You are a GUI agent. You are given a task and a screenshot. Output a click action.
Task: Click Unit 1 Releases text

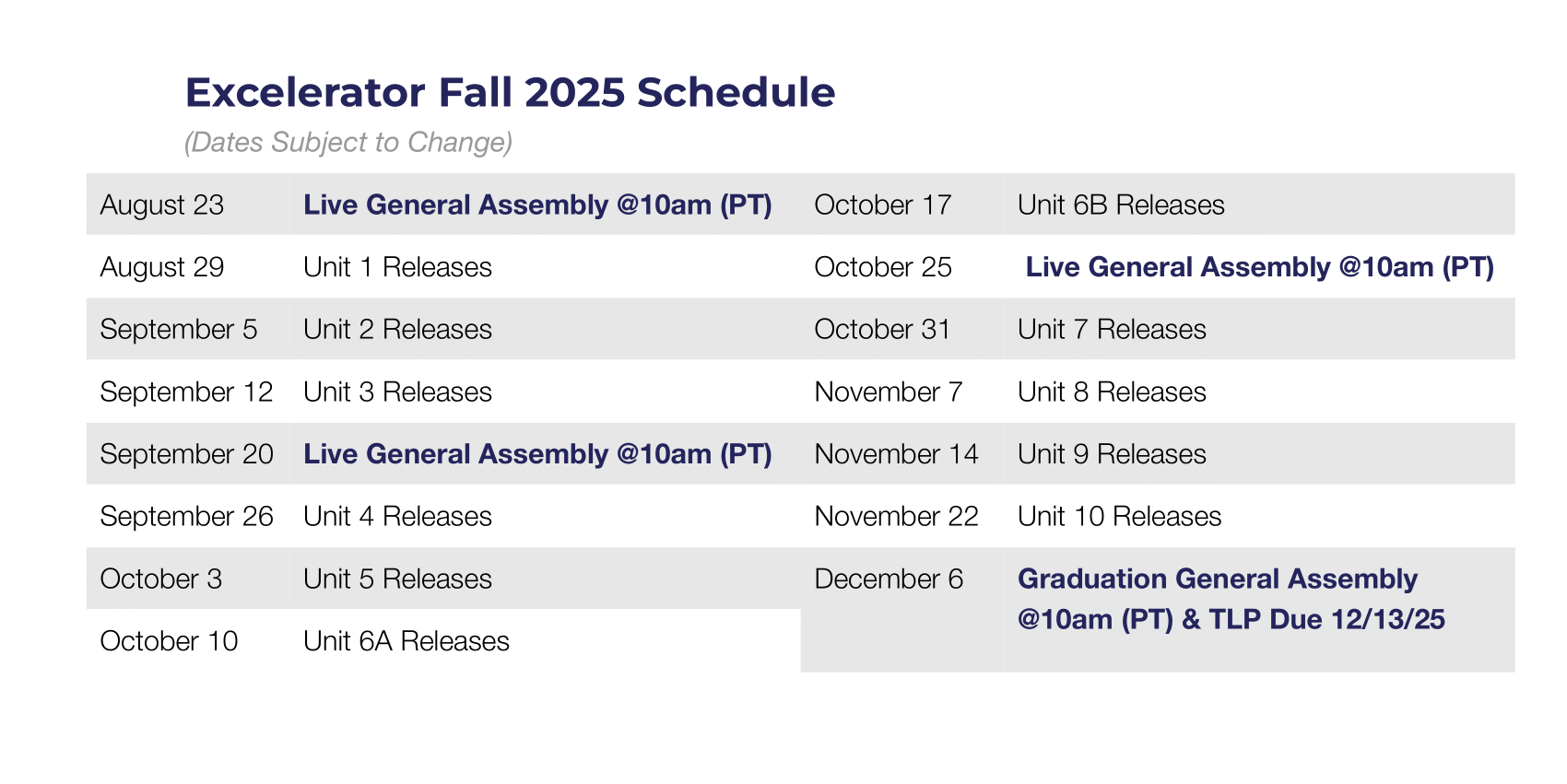pos(397,267)
